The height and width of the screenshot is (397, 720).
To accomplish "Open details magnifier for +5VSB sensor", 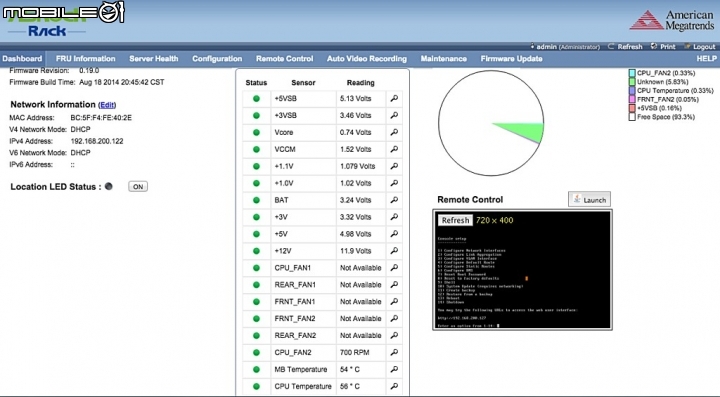I will tap(394, 98).
